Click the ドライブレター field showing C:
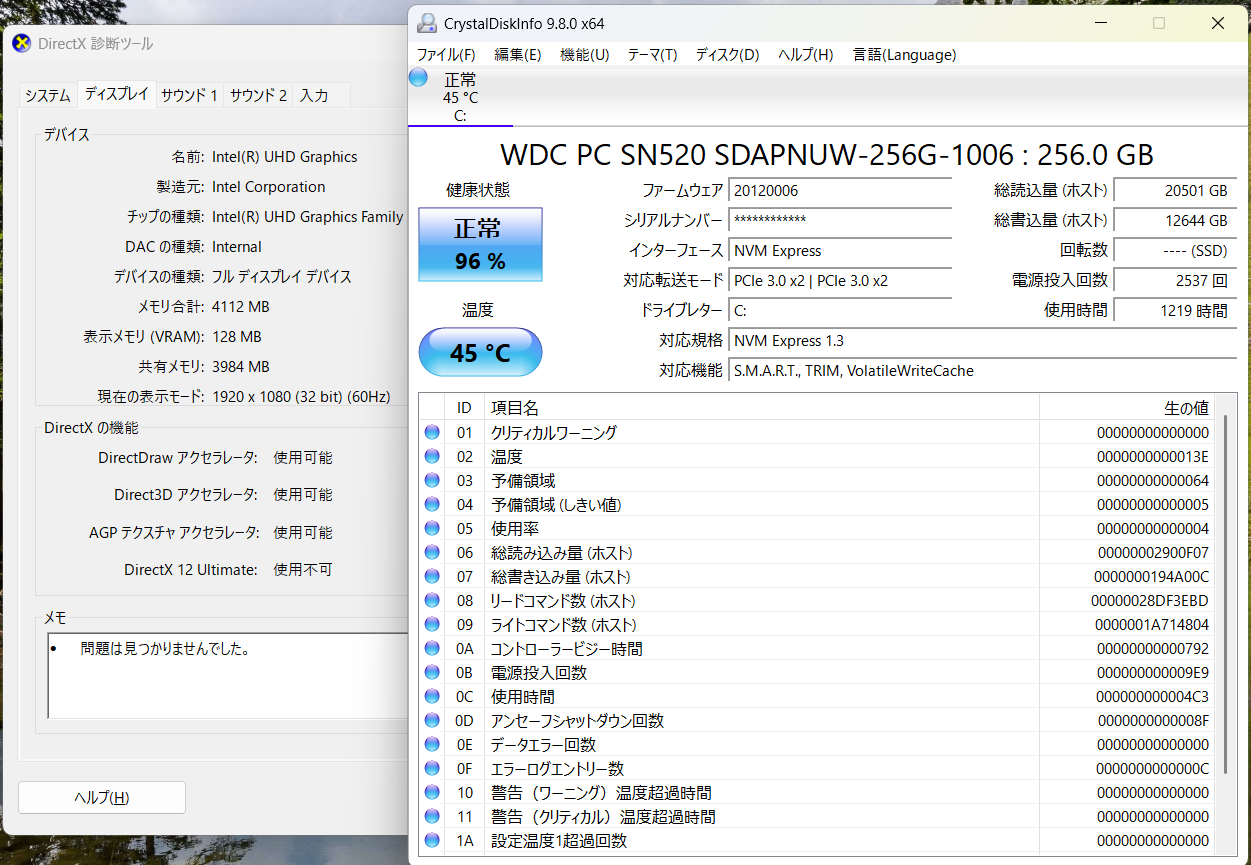 pyautogui.click(x=841, y=311)
